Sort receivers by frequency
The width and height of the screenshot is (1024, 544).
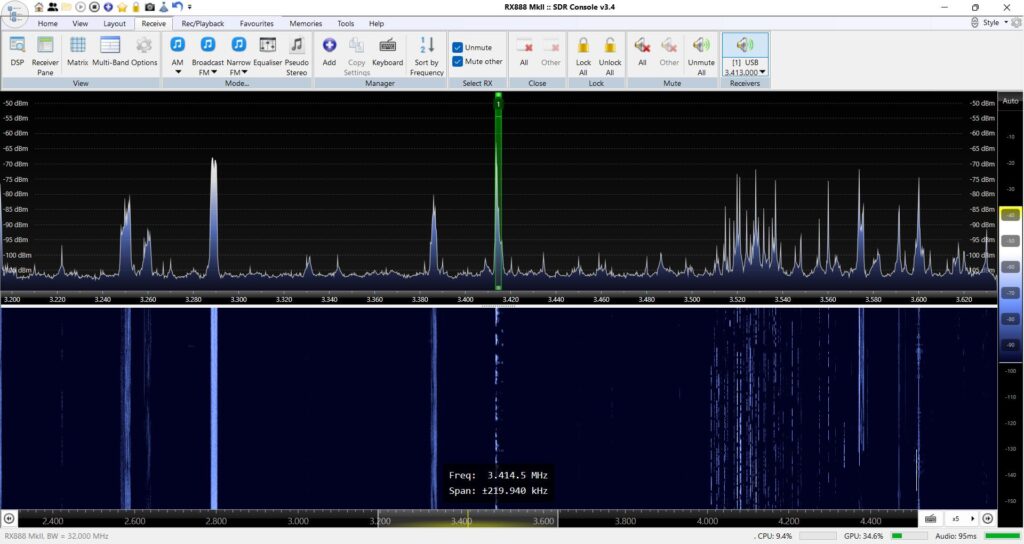pyautogui.click(x=426, y=56)
